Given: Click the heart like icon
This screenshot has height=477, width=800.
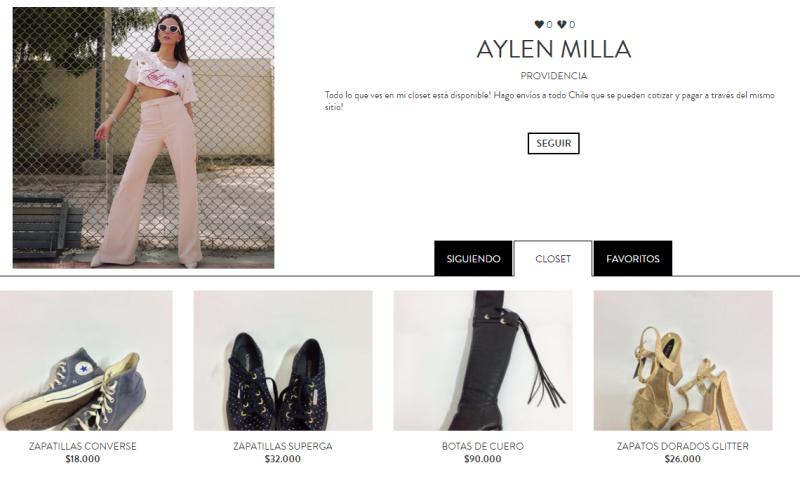Looking at the screenshot, I should tap(539, 24).
